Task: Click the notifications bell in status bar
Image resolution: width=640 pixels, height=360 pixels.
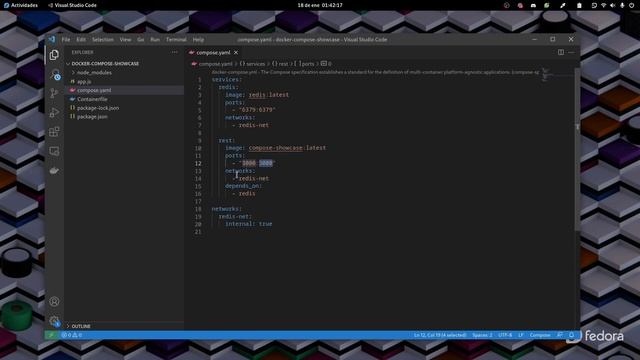Action: click(571, 335)
